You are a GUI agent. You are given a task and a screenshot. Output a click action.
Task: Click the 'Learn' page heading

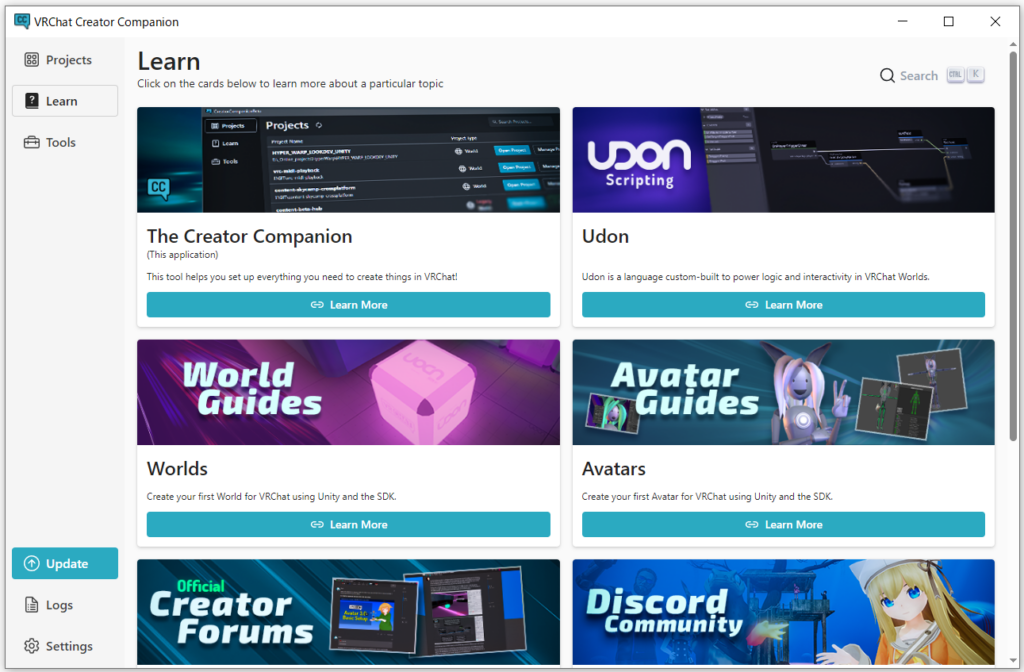coord(168,61)
